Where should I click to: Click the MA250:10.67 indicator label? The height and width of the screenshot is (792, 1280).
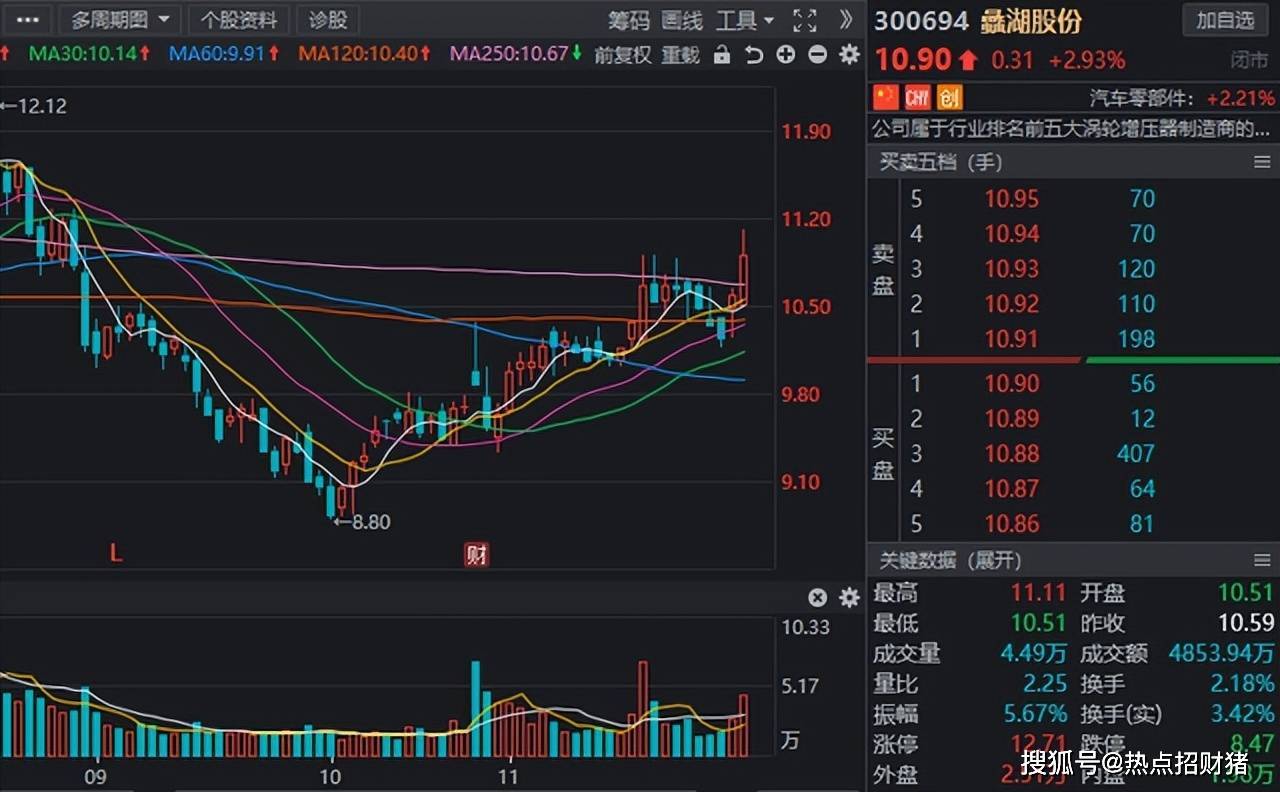[x=516, y=53]
